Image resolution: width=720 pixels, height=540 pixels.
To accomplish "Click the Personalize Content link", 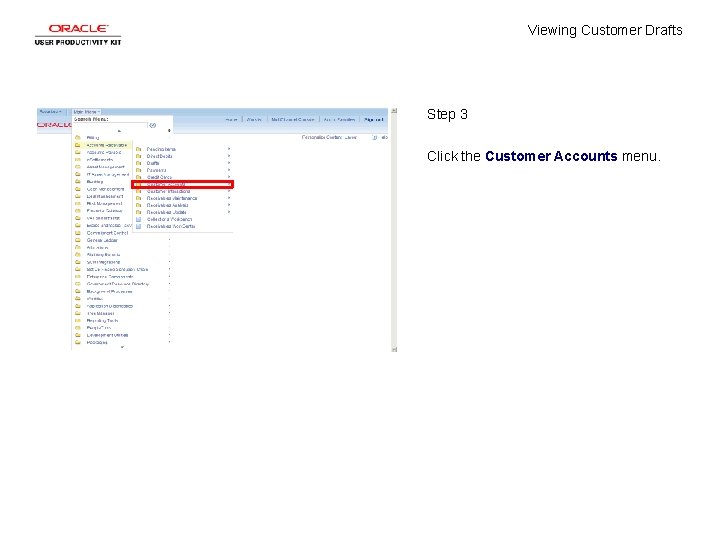I will 322,137.
